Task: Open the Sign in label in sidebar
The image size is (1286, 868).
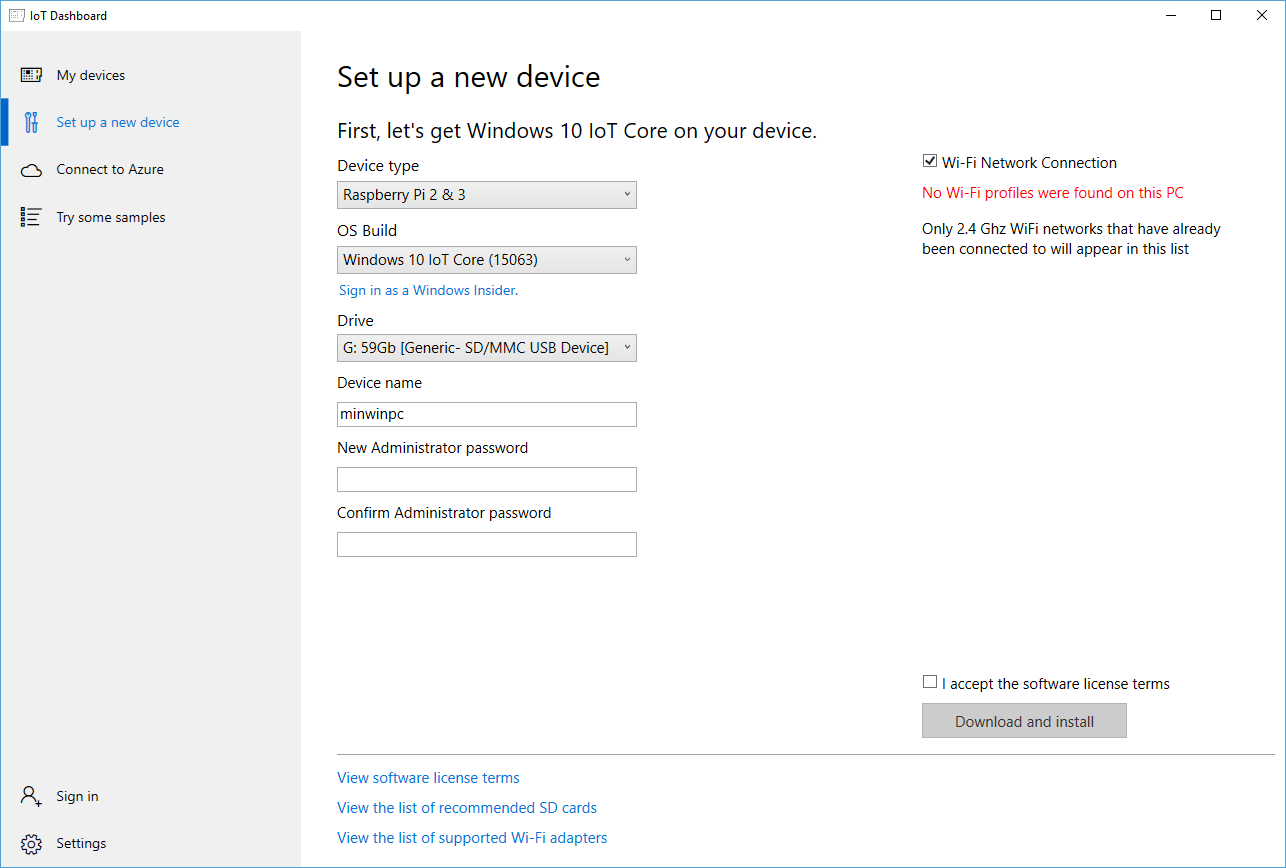Action: click(x=77, y=796)
